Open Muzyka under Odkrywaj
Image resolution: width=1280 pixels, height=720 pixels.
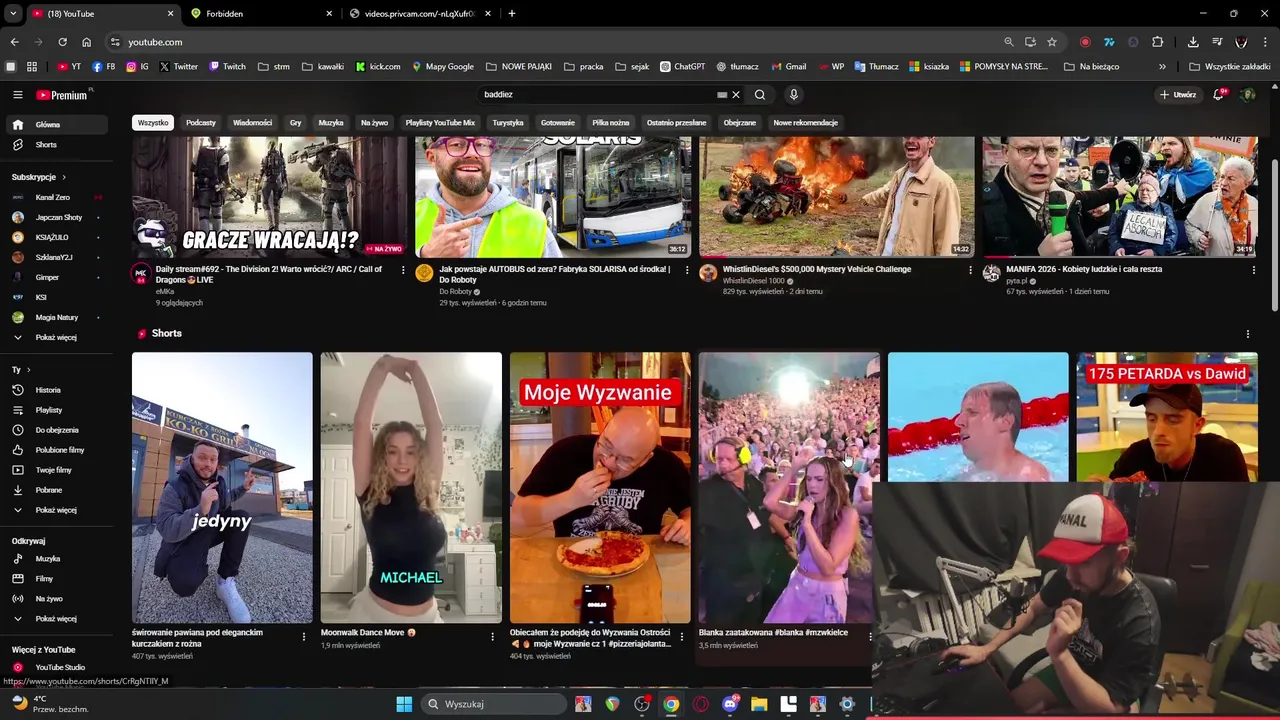[56, 559]
